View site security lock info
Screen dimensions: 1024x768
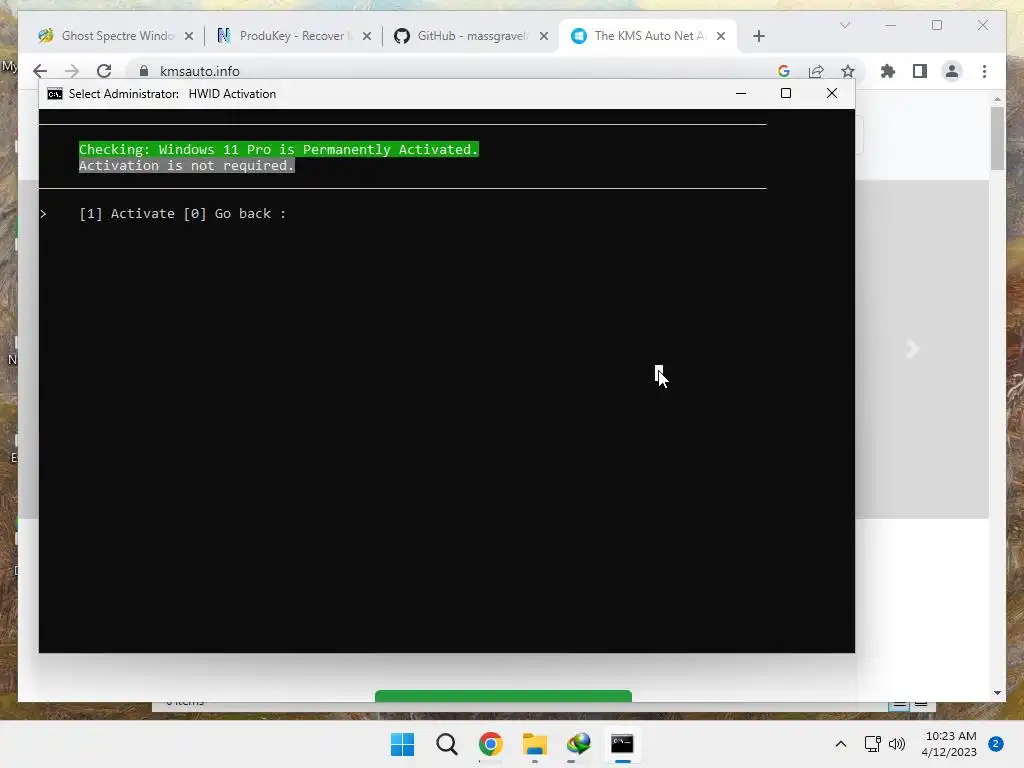click(x=144, y=71)
